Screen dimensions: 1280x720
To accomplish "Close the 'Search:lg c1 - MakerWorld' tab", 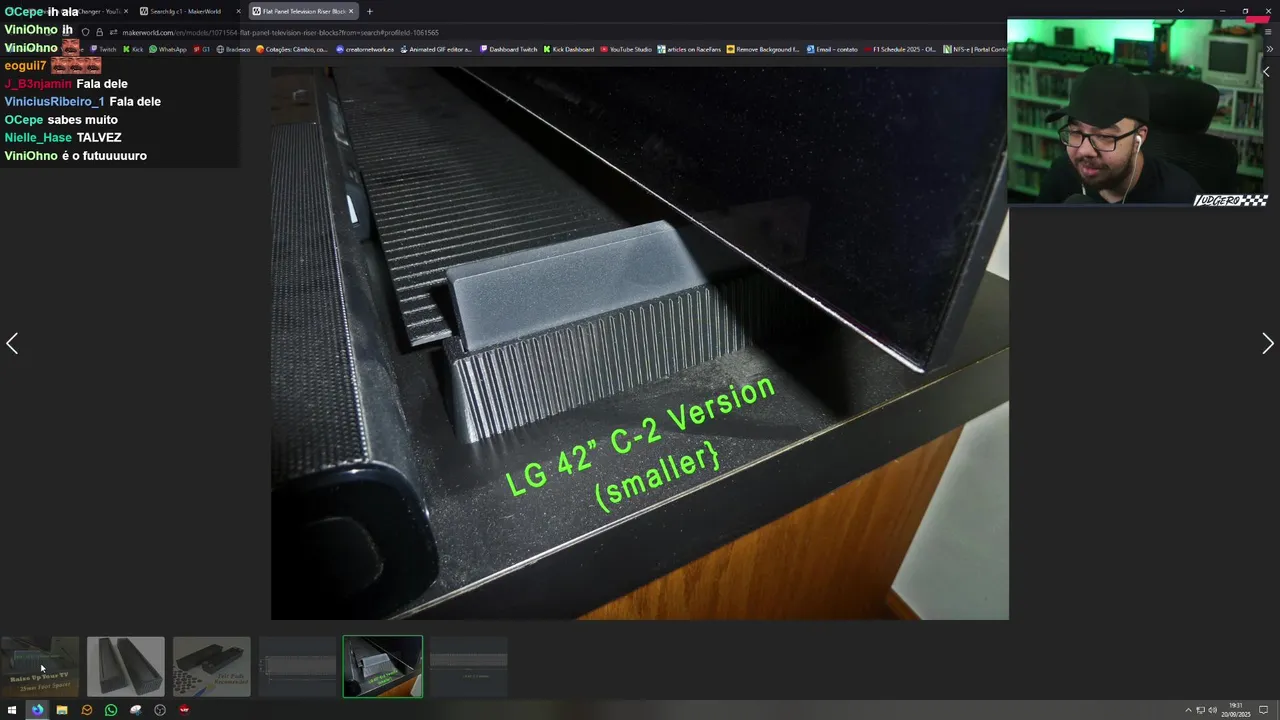I will pyautogui.click(x=238, y=11).
